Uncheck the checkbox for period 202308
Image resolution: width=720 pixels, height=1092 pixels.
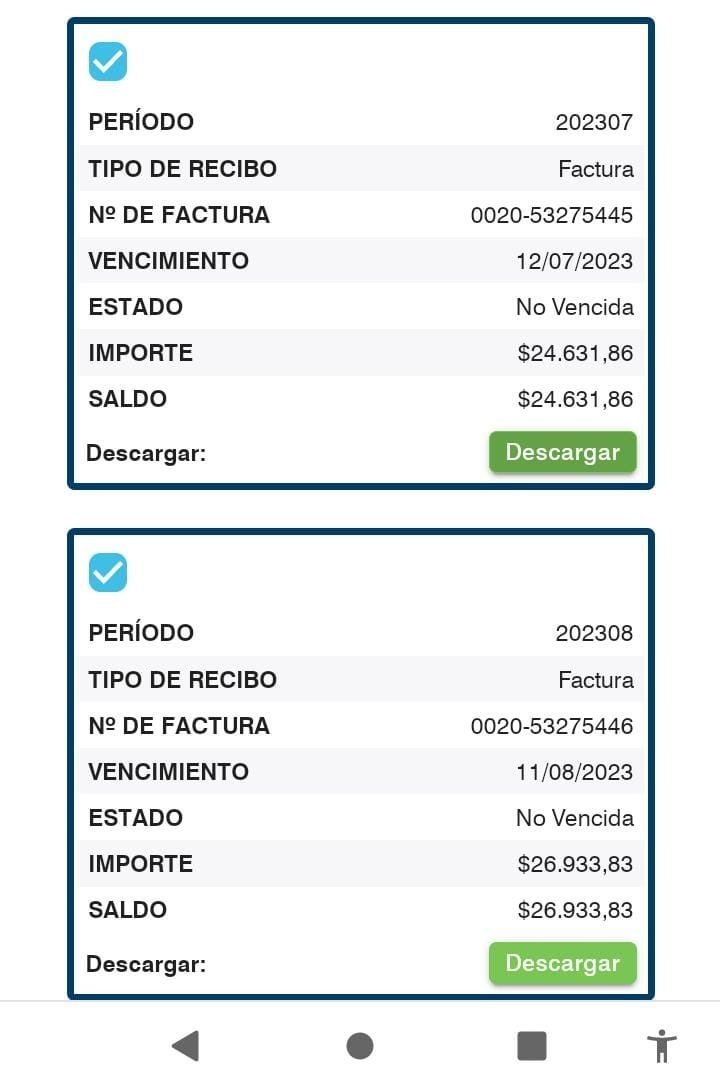108,572
